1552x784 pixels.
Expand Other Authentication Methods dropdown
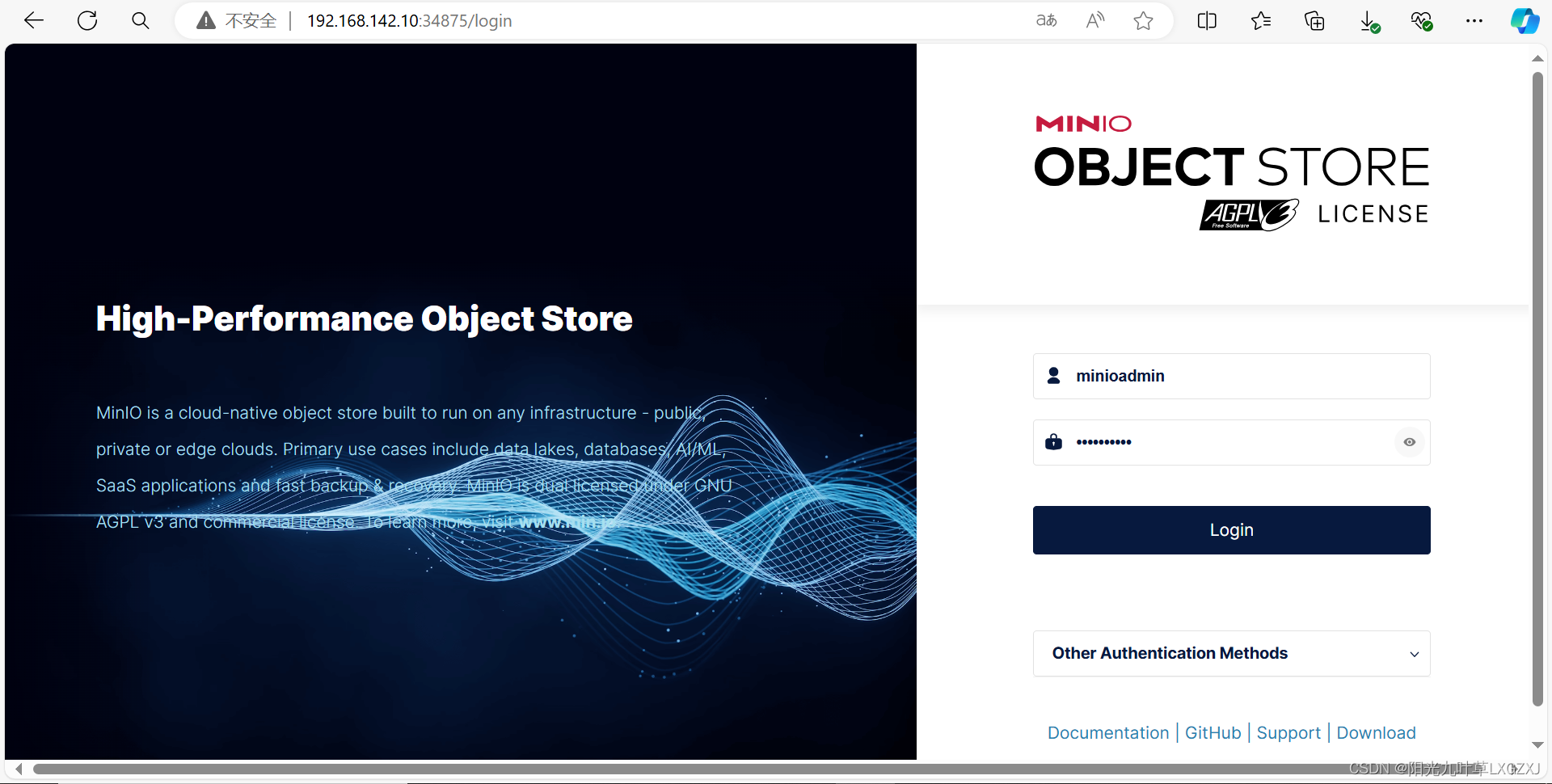point(1232,653)
